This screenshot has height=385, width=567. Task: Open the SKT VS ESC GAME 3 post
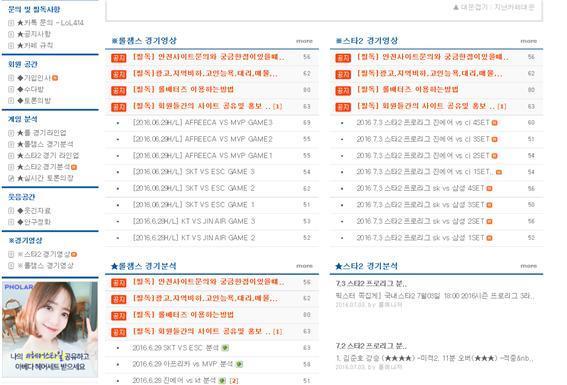click(194, 172)
